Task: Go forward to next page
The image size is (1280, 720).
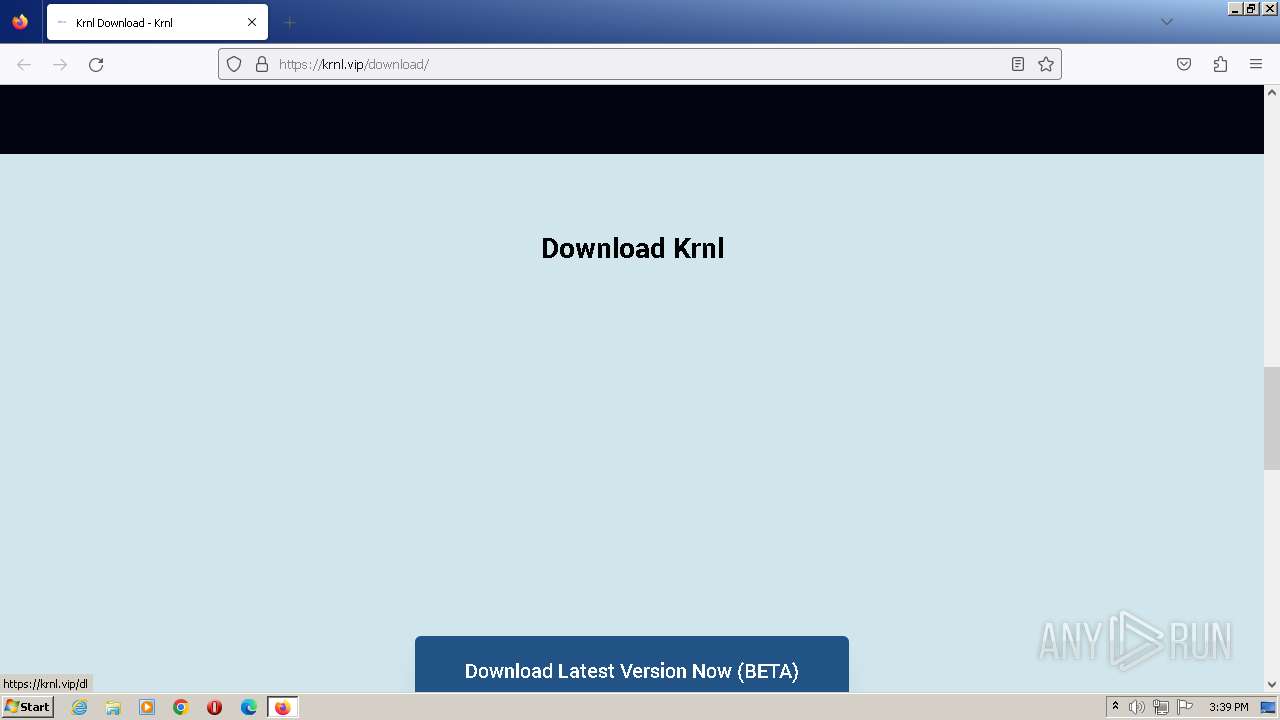Action: point(60,64)
